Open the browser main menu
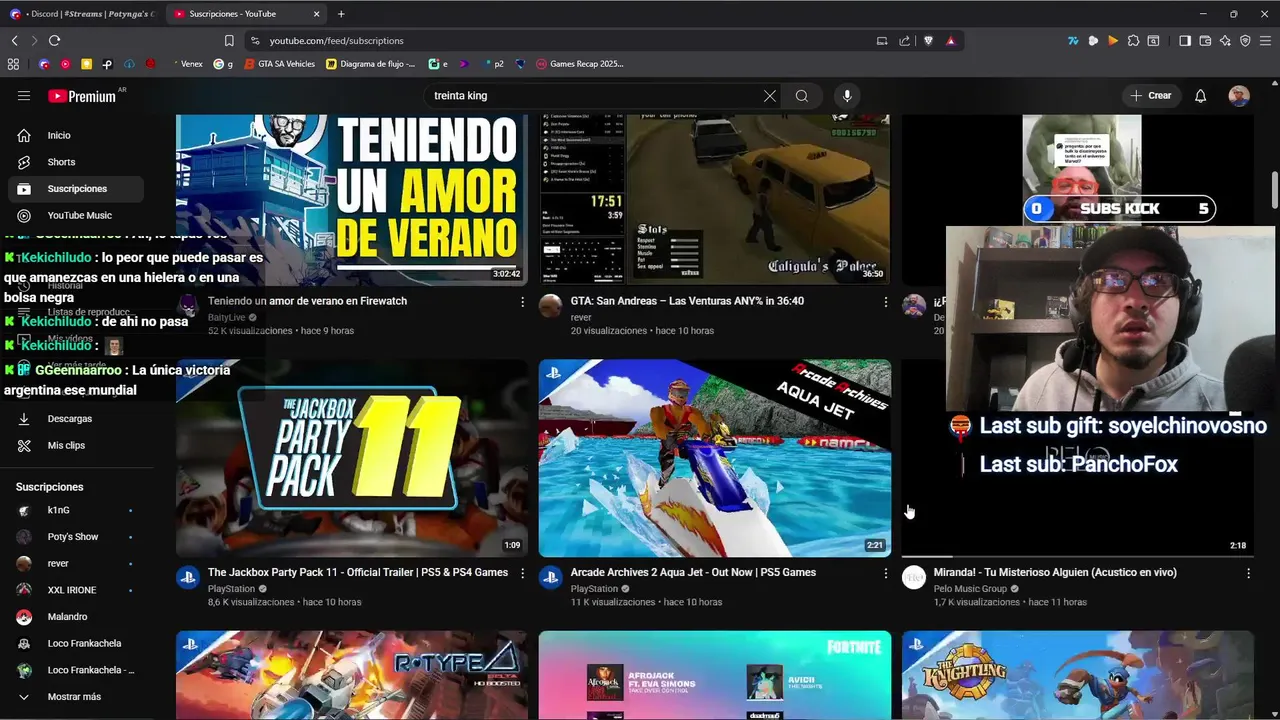1280x720 pixels. [x=1265, y=41]
